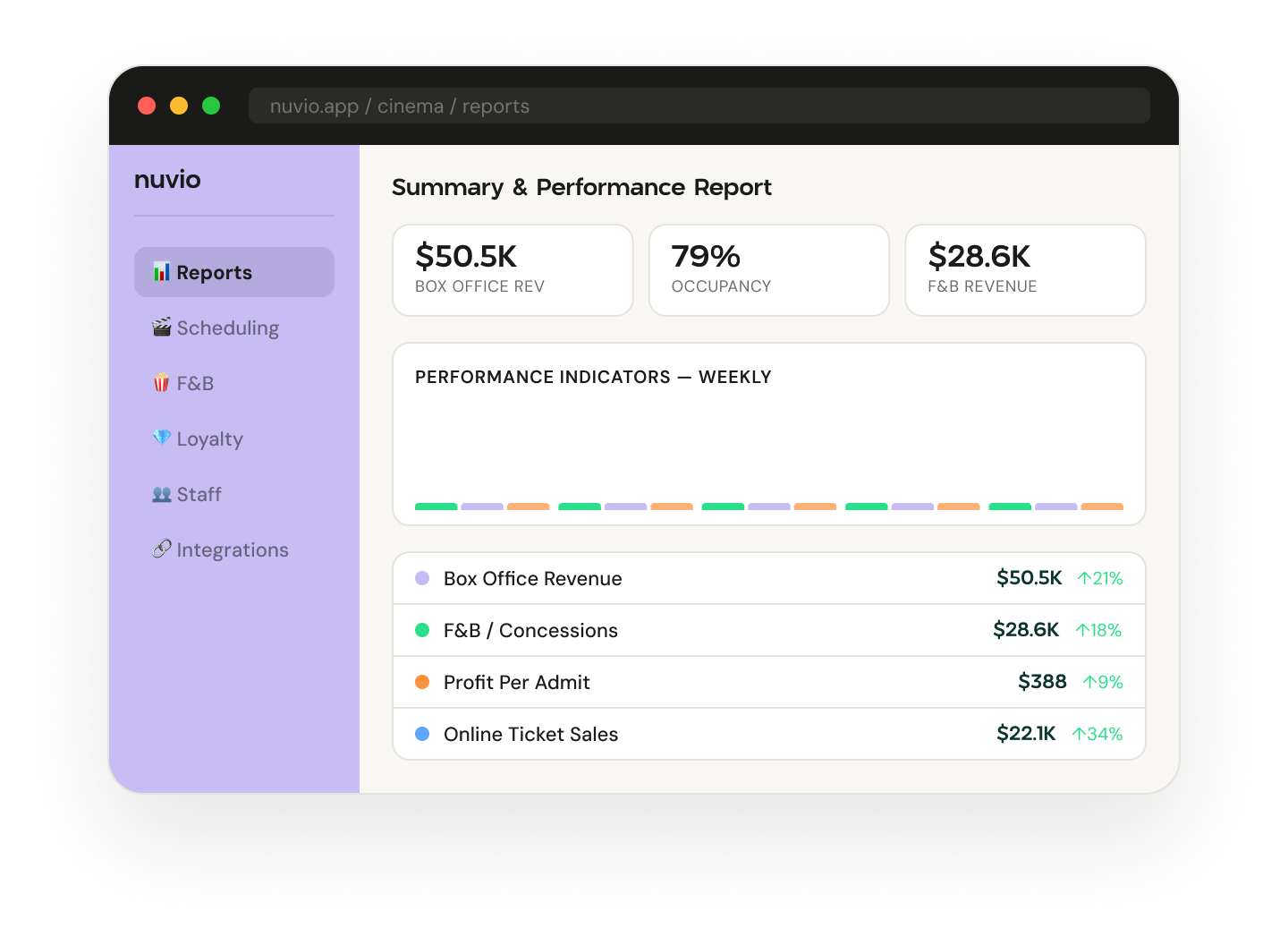Click the popcorn icon beside F&B
Image resolution: width=1288 pixels, height=945 pixels.
pyautogui.click(x=161, y=383)
